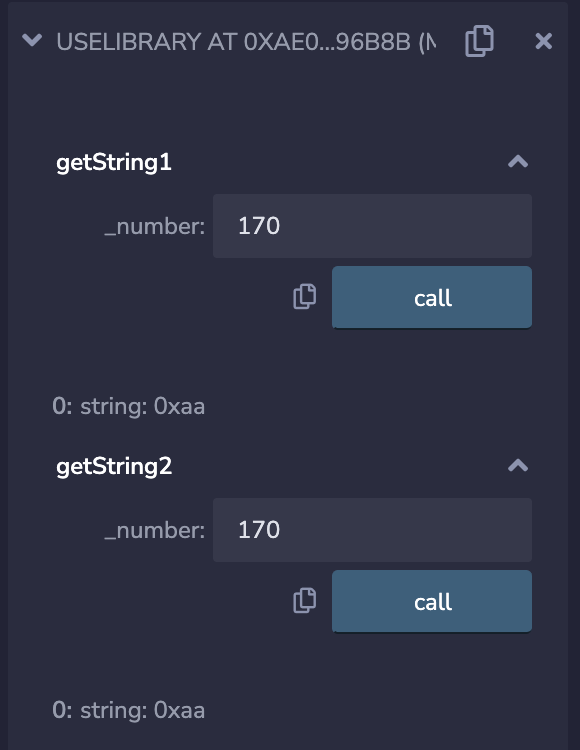
Task: Select the getString2 output string 0xaa
Action: tap(179, 710)
